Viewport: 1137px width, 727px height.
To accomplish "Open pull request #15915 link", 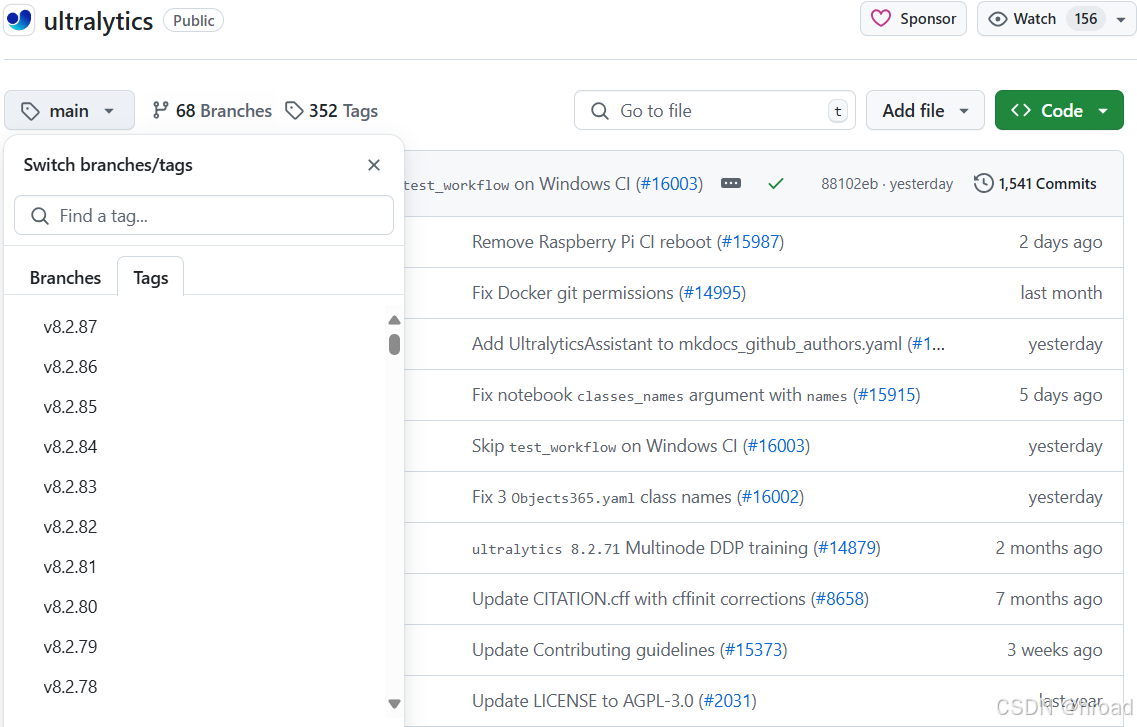I will click(887, 395).
